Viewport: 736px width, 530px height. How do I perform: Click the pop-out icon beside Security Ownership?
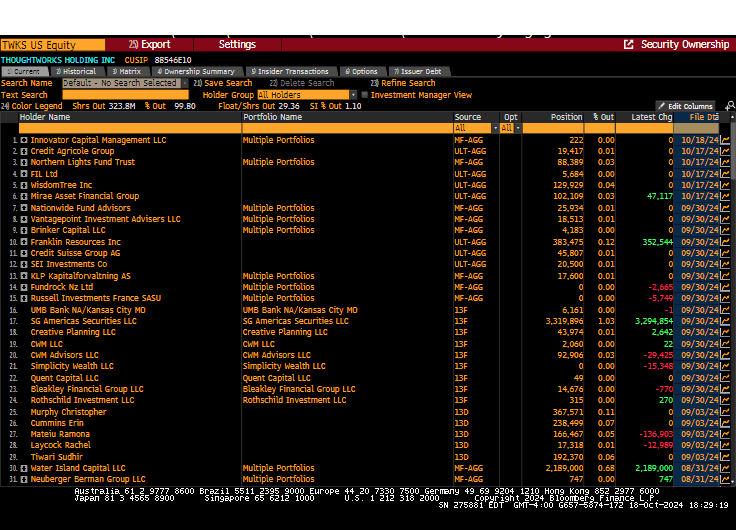(x=629, y=45)
